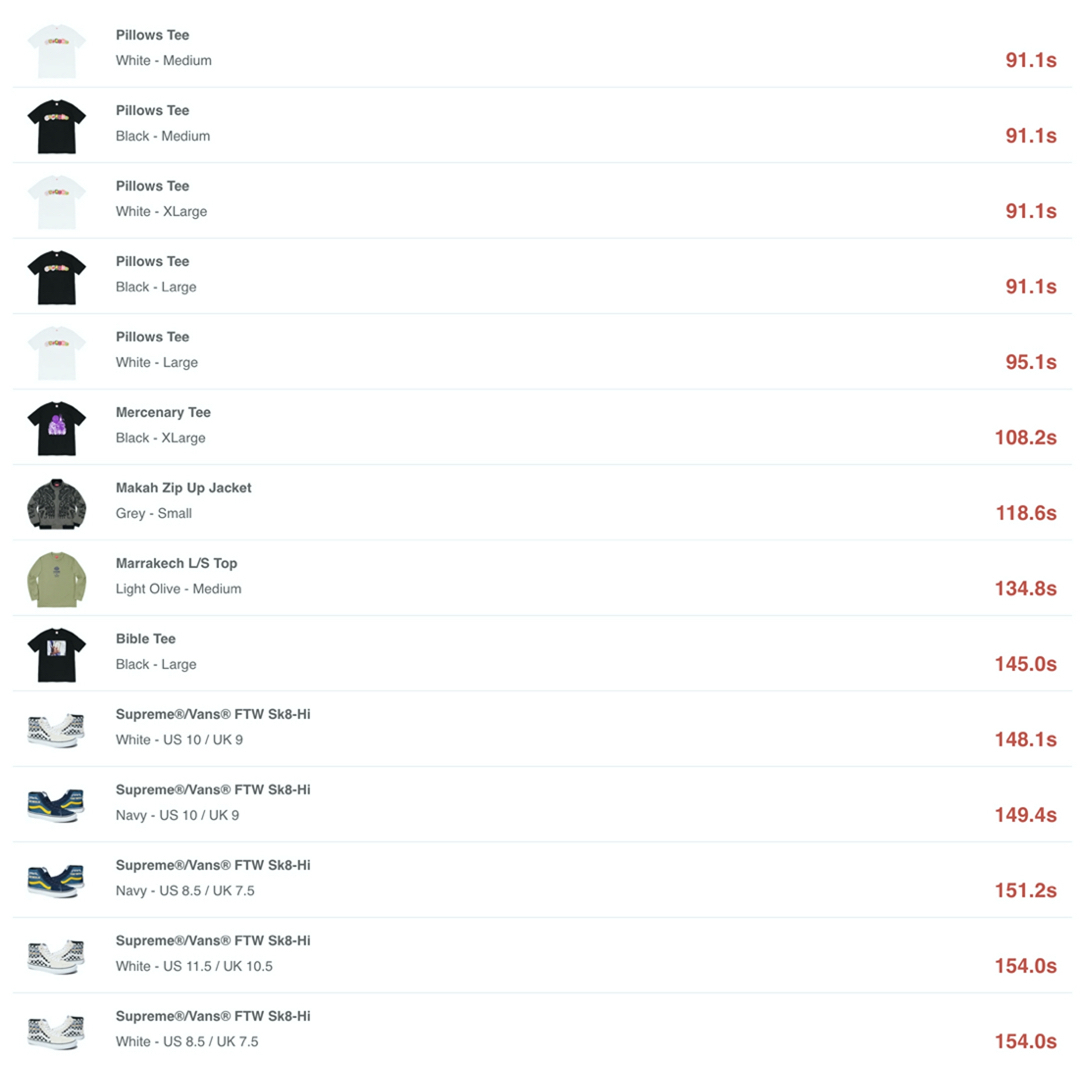Select the "Grey - Small" variant label
1080x1080 pixels.
[153, 513]
